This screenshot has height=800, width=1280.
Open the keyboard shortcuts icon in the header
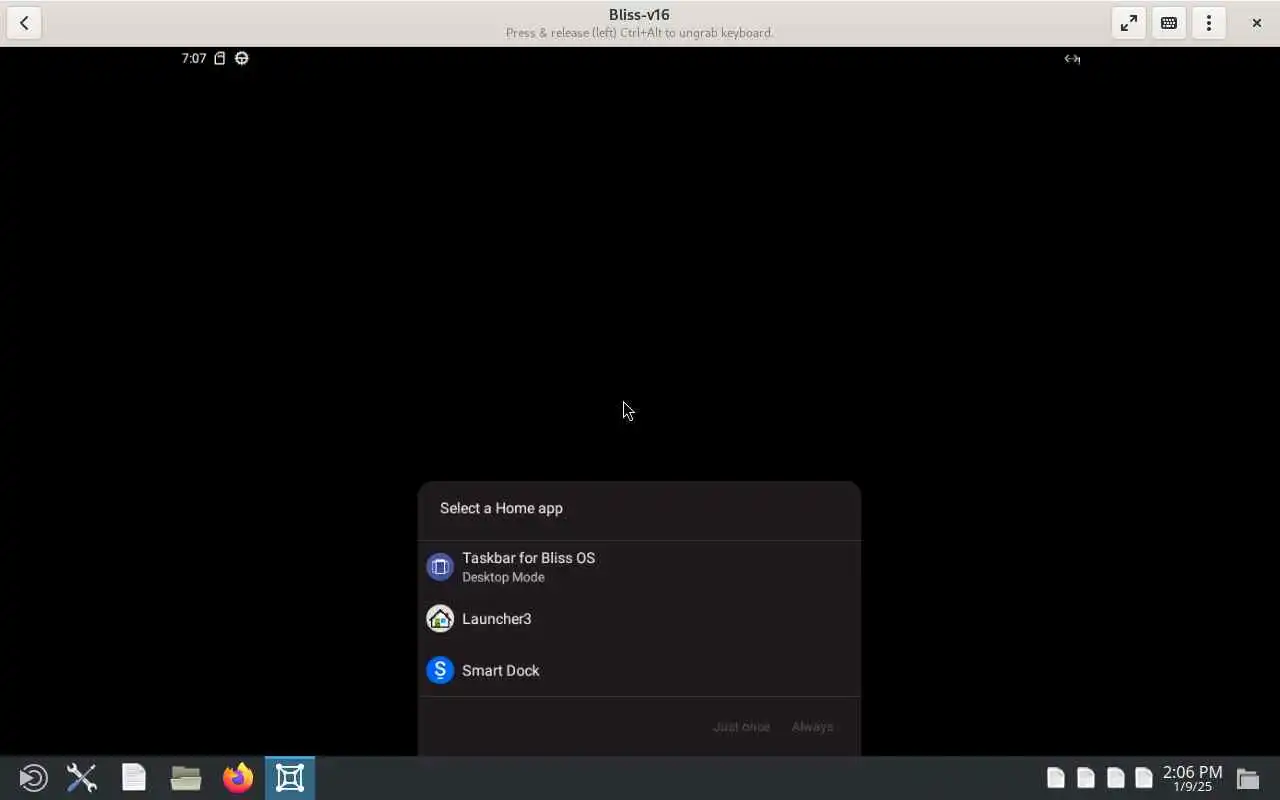(1169, 23)
